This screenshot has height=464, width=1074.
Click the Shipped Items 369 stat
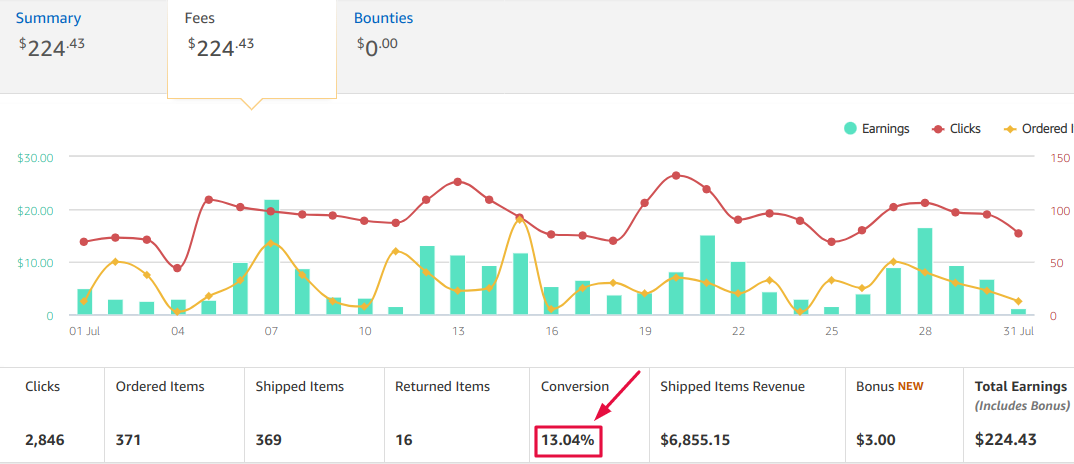coord(269,440)
